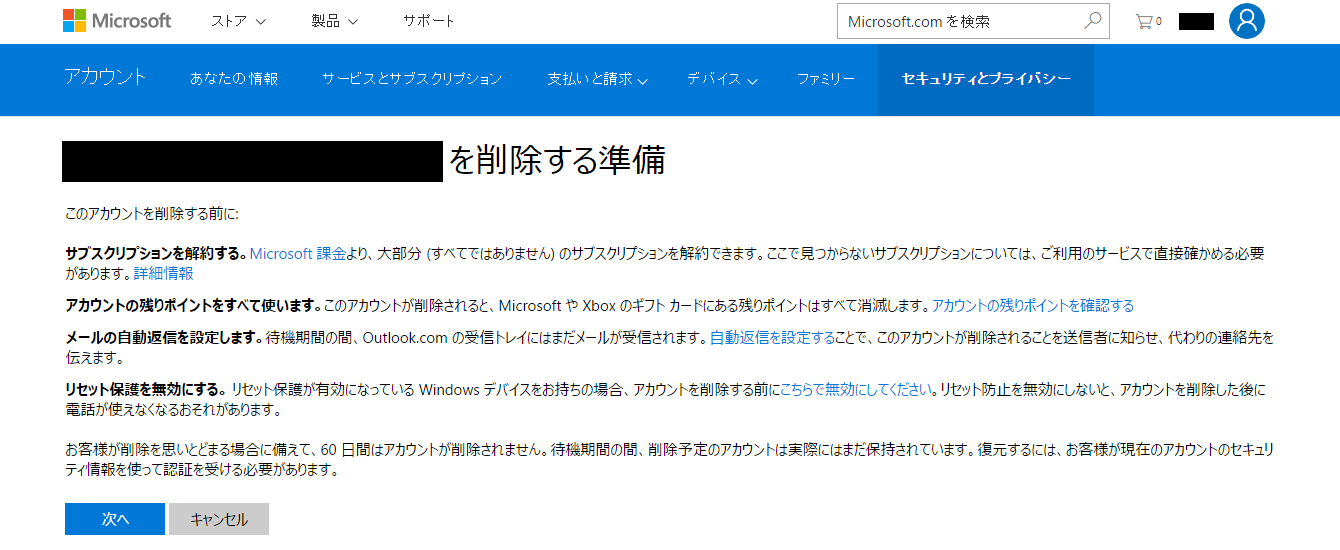
Task: Click the search magnifier icon
Action: 1093,20
